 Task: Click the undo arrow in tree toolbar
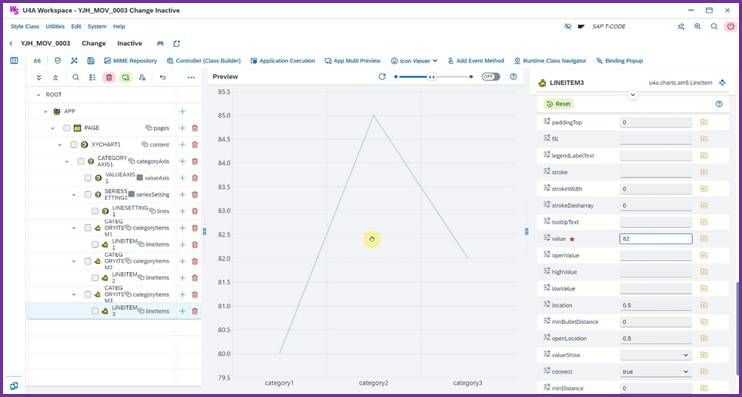point(163,77)
